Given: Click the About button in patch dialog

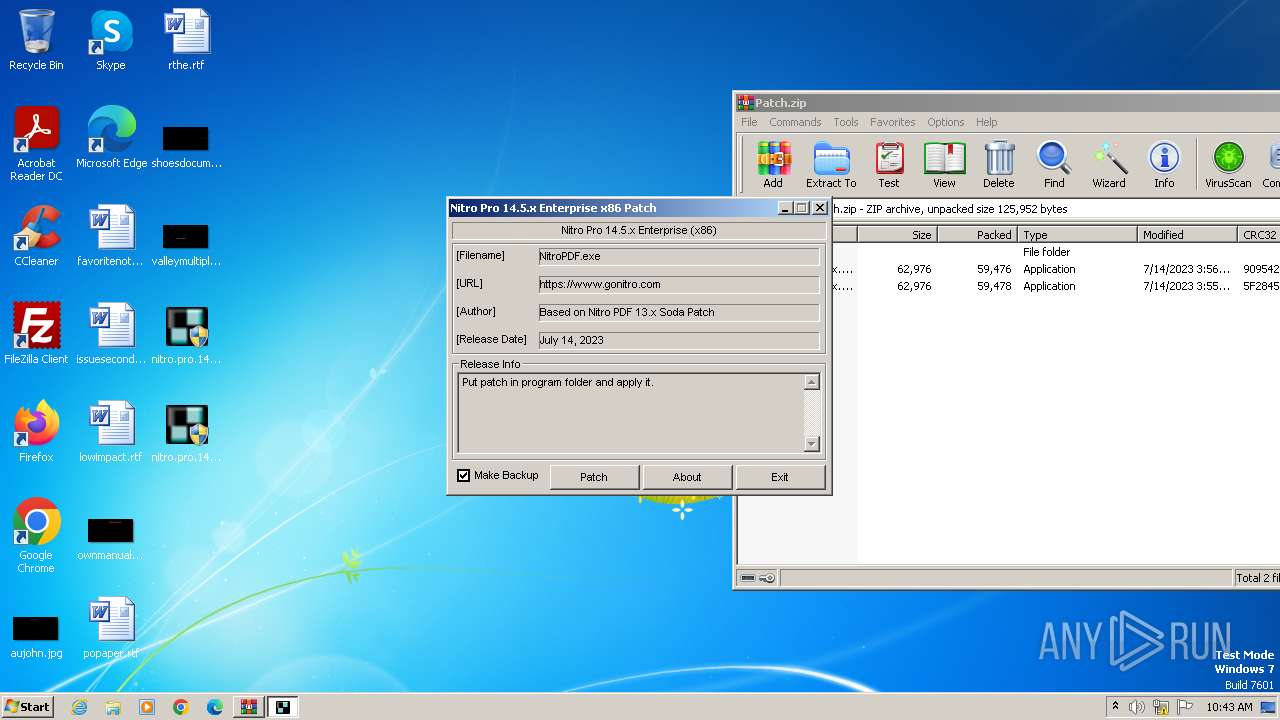Looking at the screenshot, I should (687, 477).
